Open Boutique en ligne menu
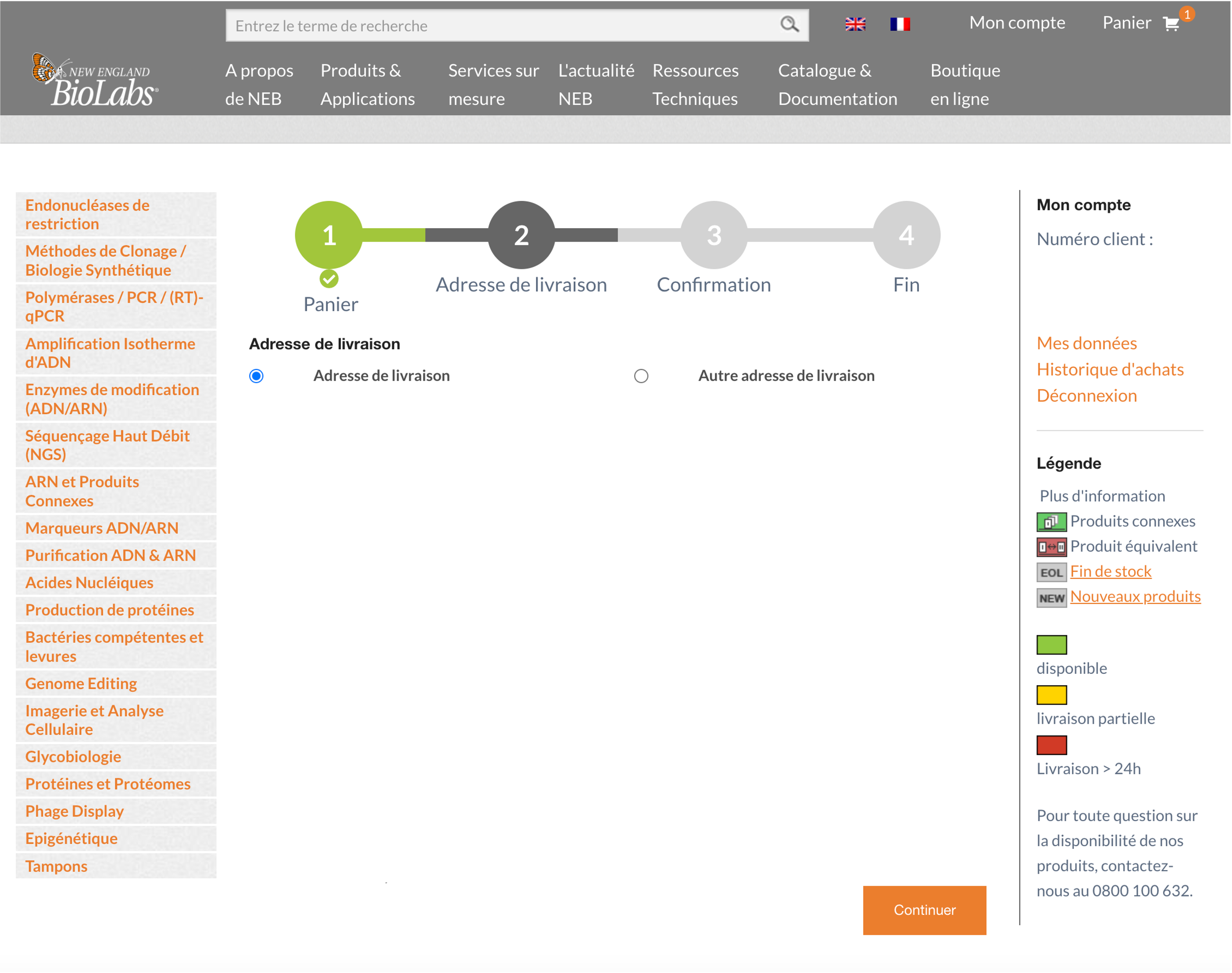 (965, 84)
